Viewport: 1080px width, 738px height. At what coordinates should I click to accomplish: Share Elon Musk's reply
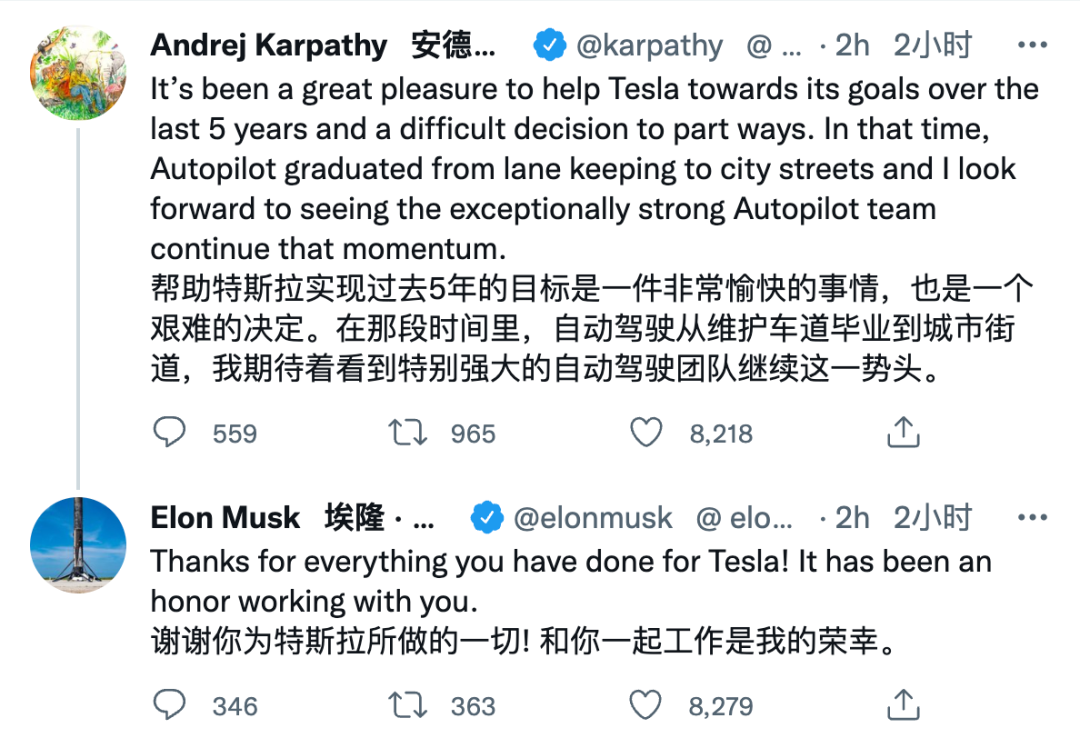(x=903, y=705)
